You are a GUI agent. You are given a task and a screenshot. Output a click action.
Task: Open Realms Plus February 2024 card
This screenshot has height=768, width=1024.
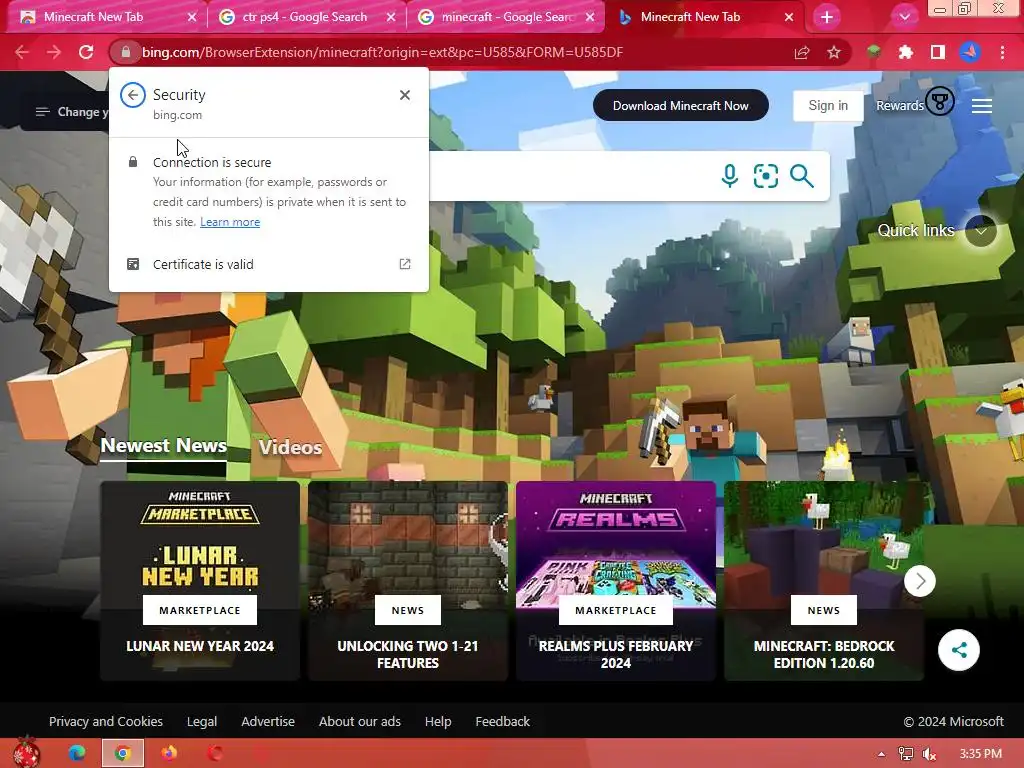616,581
